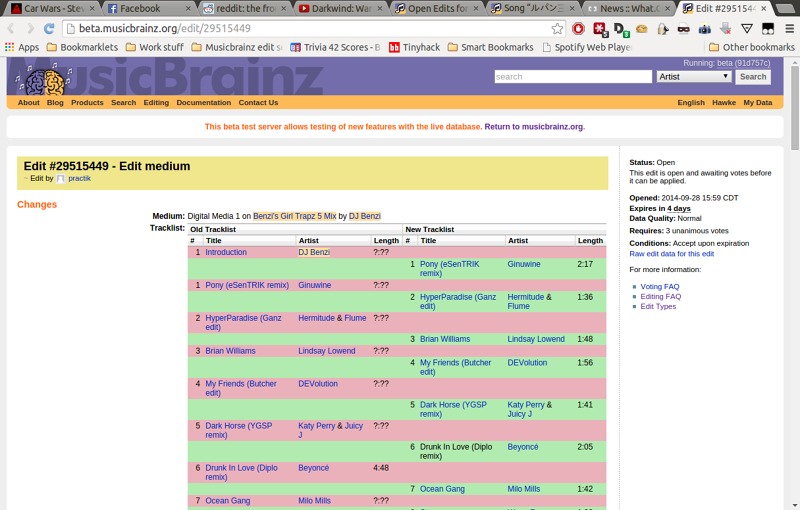This screenshot has width=800, height=510.
Task: Open the Hawke user menu
Action: click(724, 103)
